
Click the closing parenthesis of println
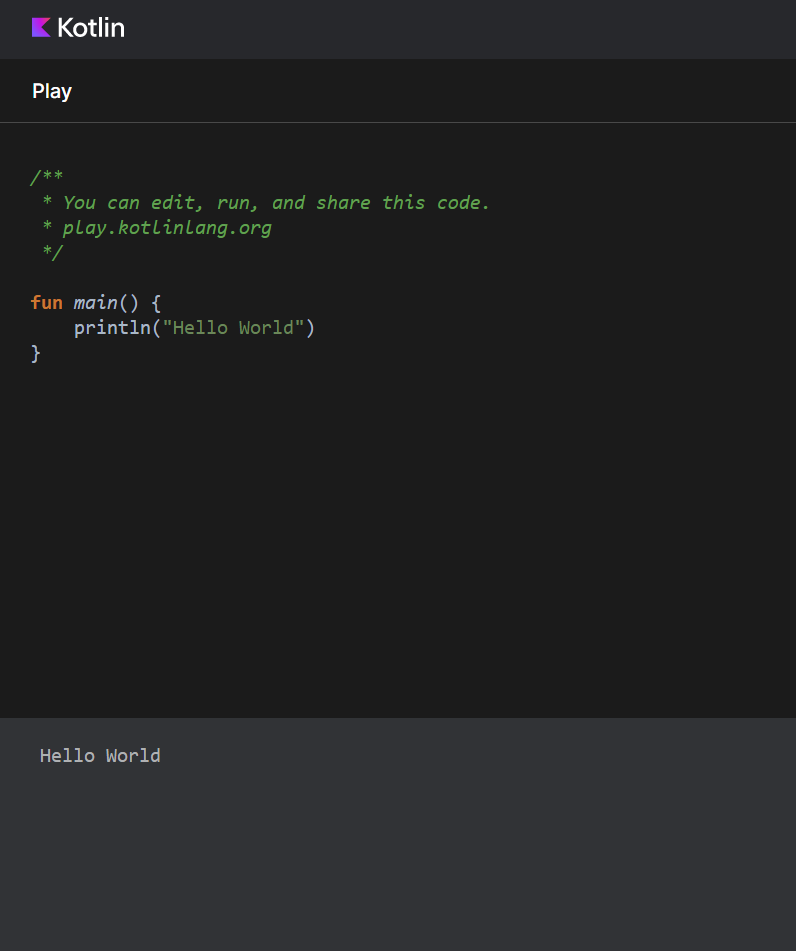click(309, 327)
